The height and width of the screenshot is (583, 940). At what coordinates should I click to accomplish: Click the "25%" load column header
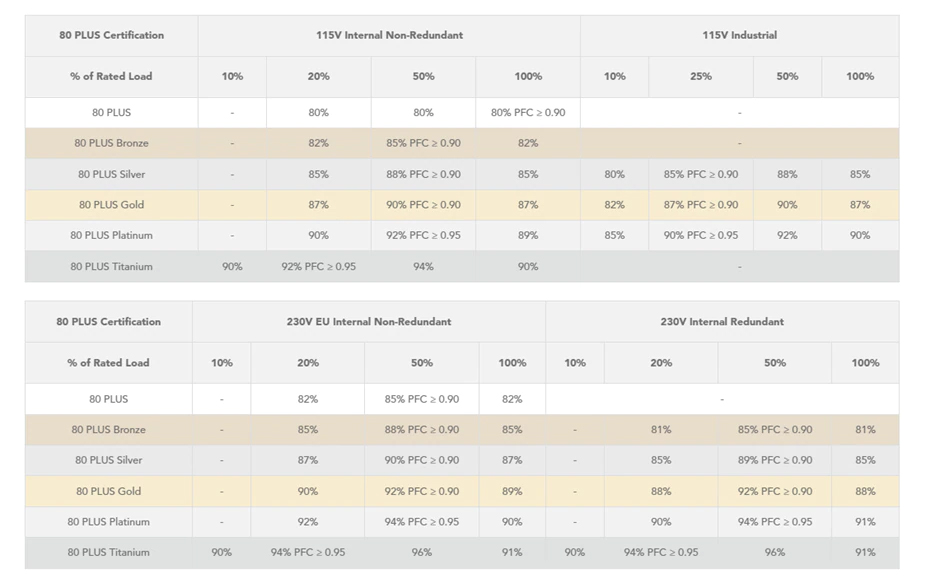coord(701,76)
